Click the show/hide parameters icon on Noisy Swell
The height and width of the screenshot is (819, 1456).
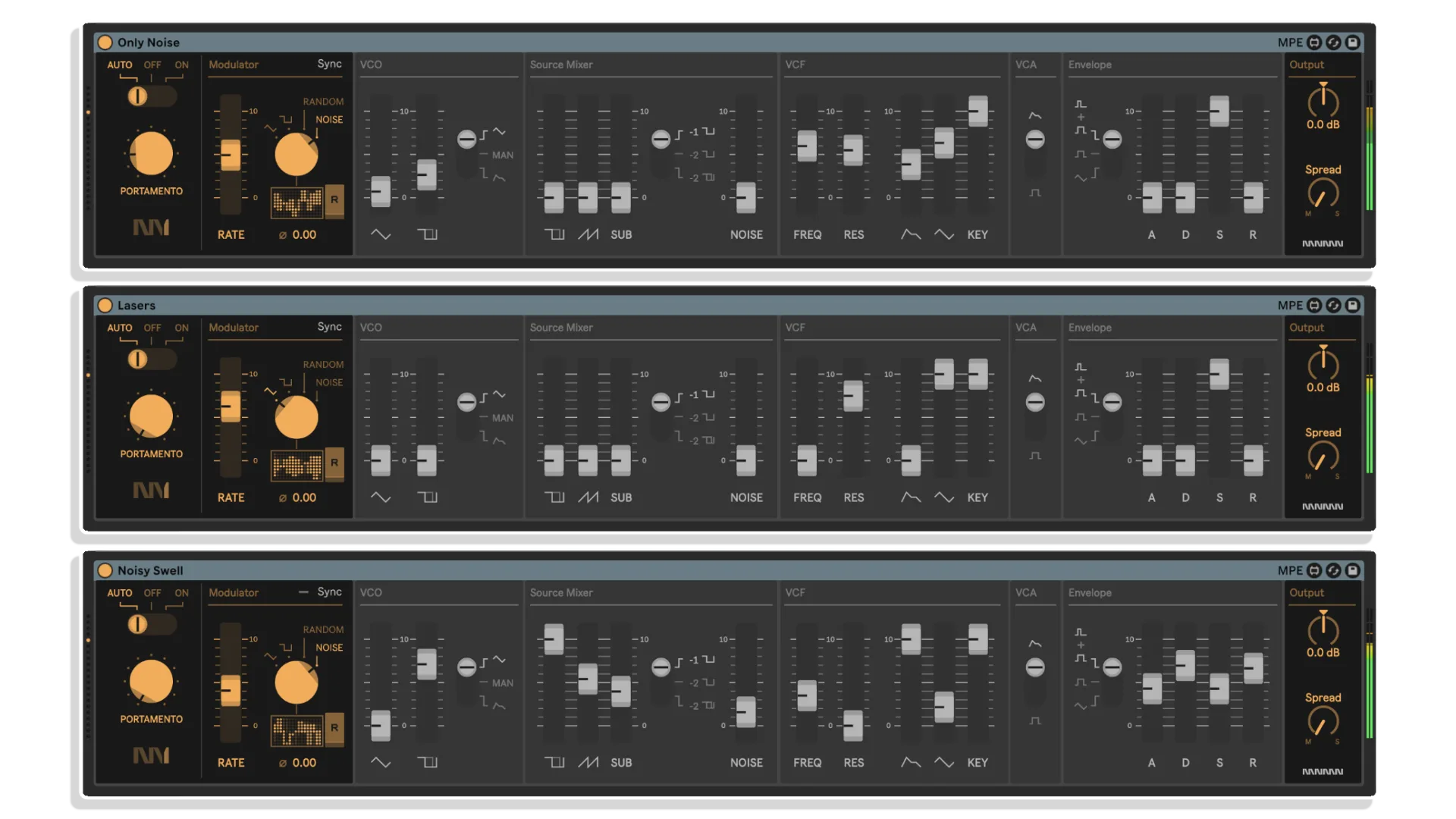[x=1314, y=570]
